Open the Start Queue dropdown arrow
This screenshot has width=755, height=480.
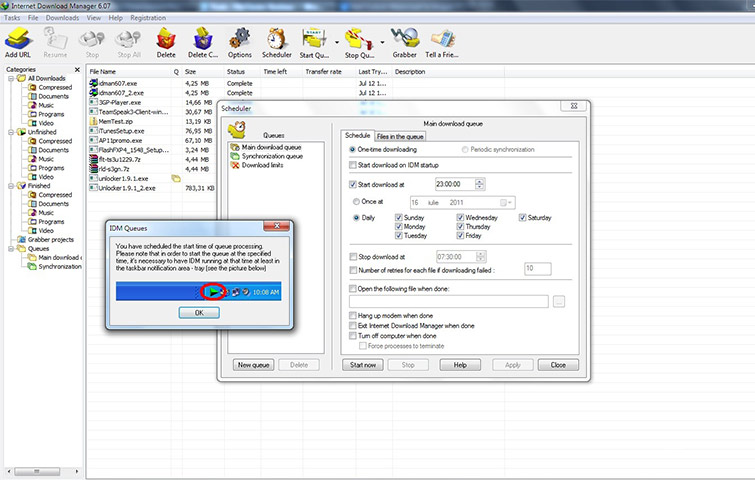coord(337,42)
